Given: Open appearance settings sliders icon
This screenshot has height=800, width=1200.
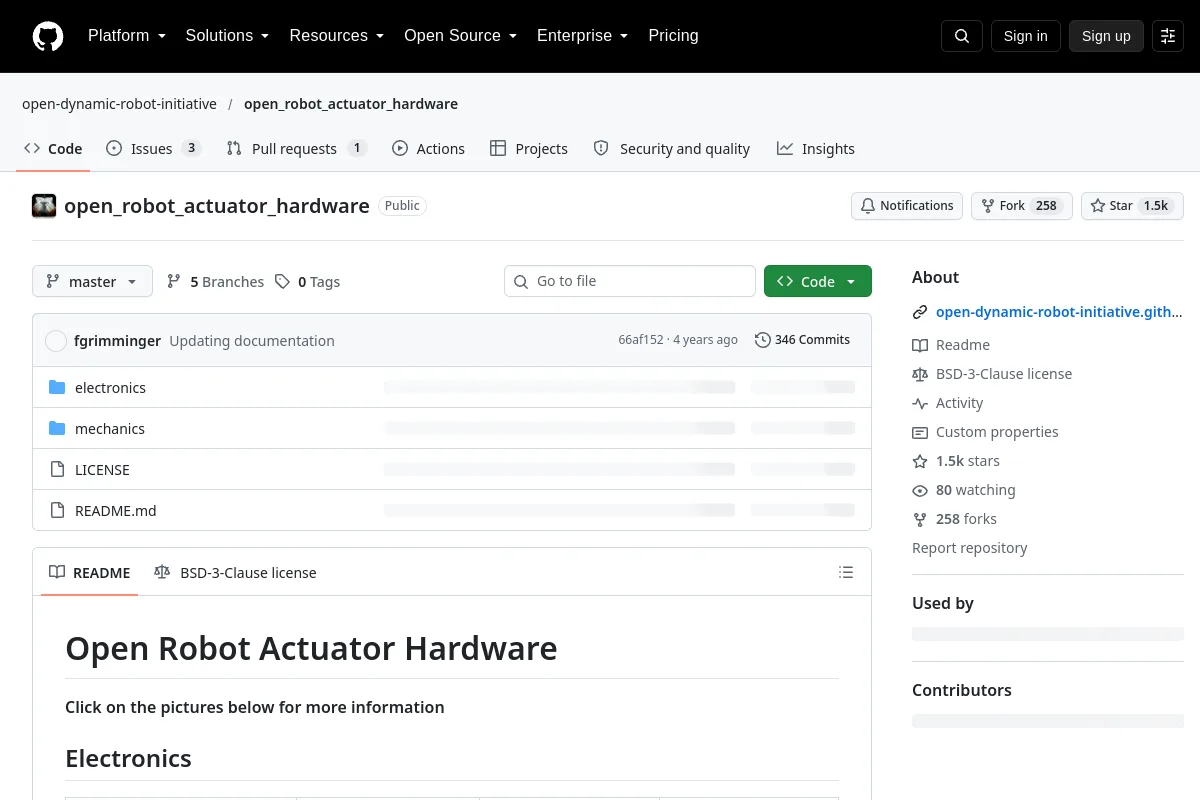Looking at the screenshot, I should [1168, 36].
